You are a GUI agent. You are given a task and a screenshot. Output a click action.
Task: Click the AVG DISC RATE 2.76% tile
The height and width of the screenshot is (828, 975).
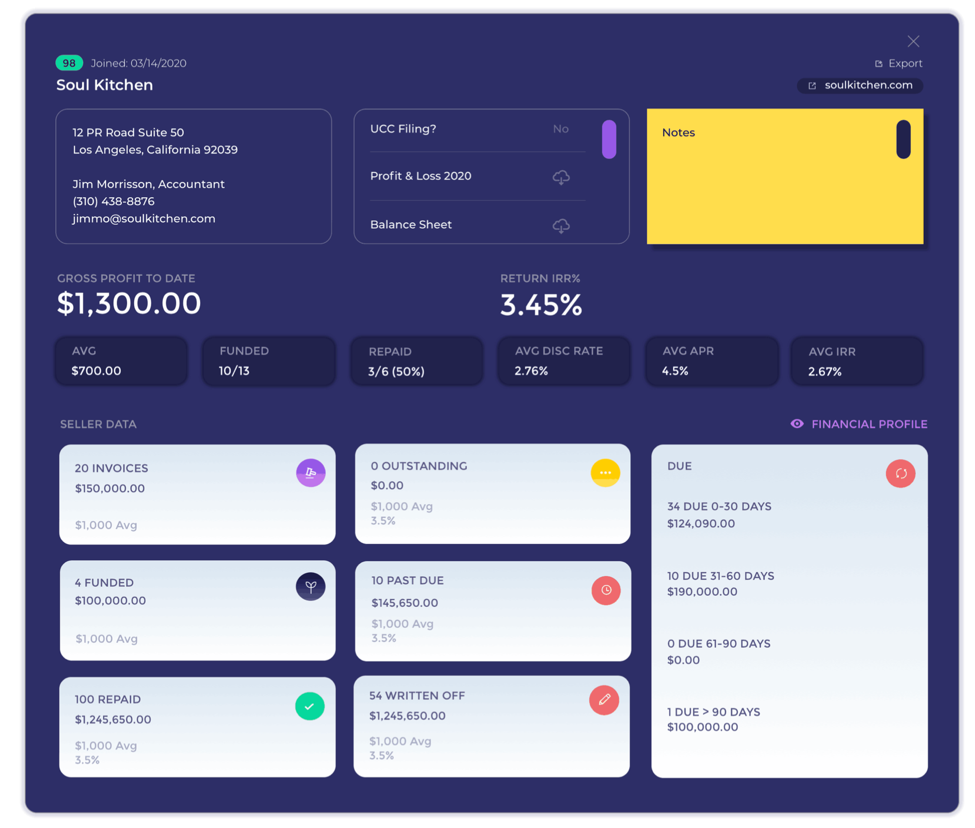tap(564, 361)
